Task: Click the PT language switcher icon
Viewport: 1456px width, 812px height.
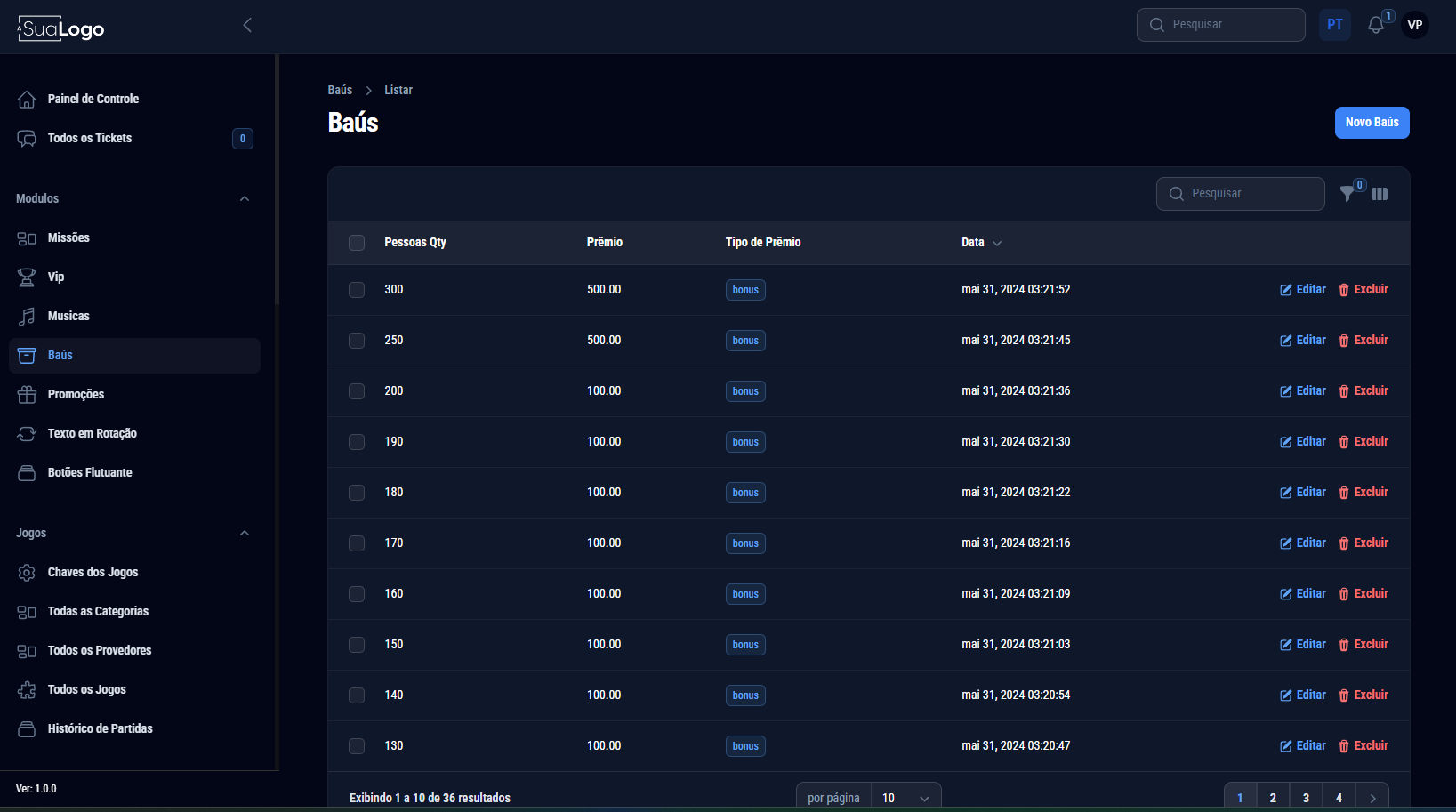Action: tap(1335, 25)
